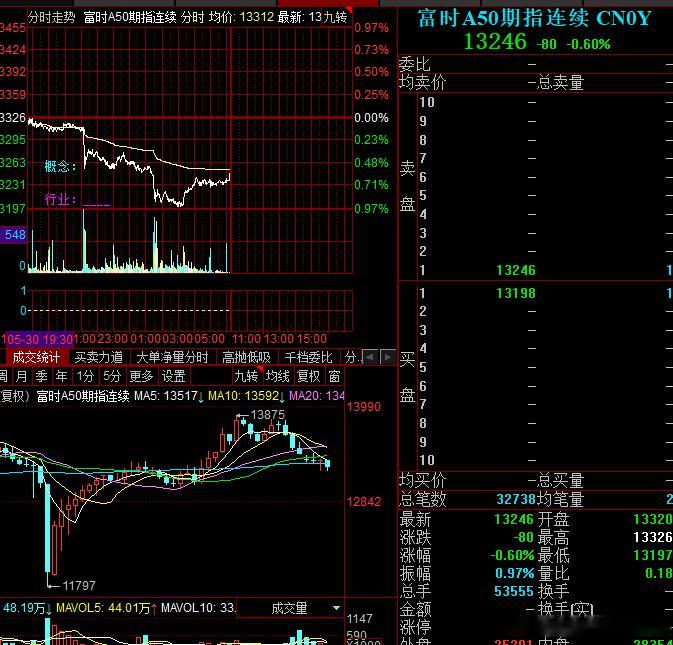Click the 概念 label on intraday chart

click(x=61, y=167)
